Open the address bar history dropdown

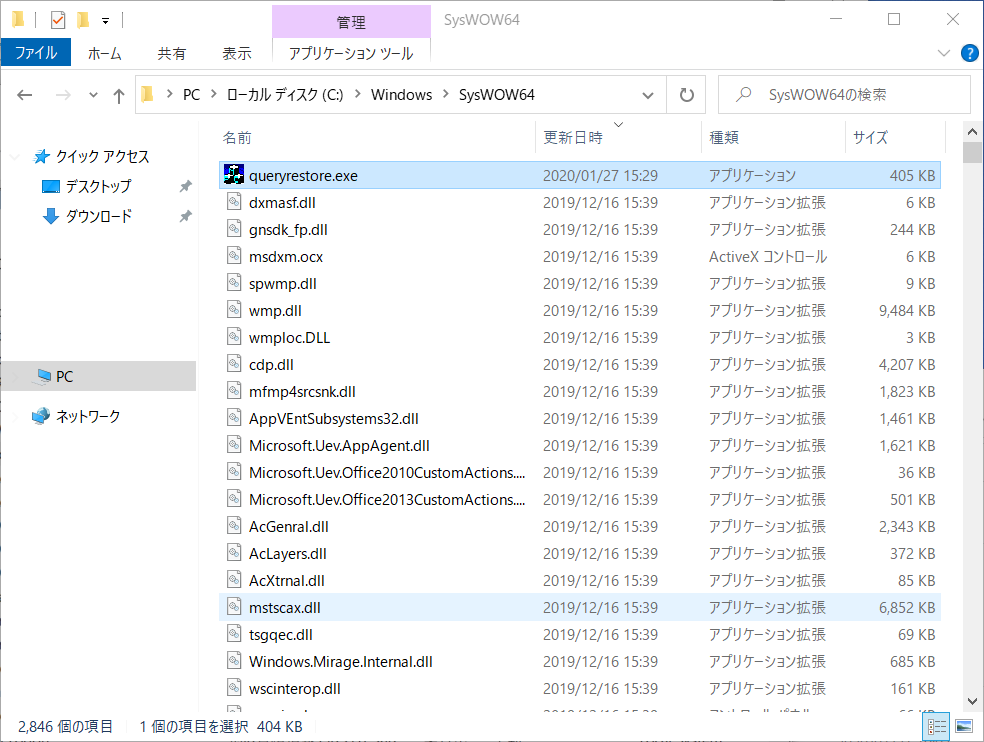click(x=648, y=95)
